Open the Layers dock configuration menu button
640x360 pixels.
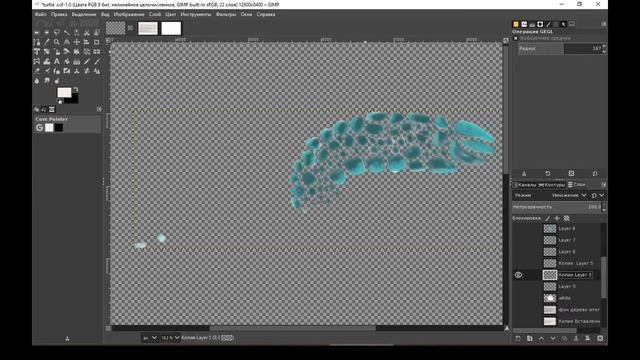click(604, 184)
